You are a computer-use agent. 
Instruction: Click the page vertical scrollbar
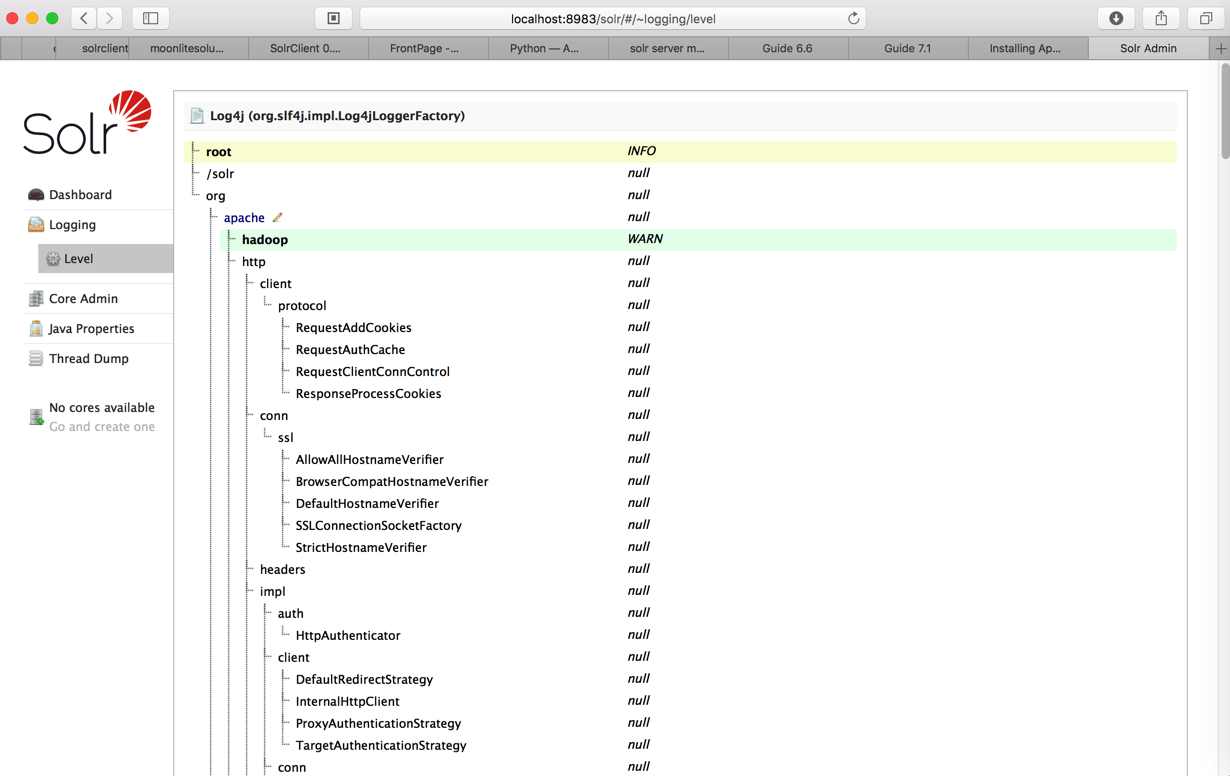[x=1224, y=110]
